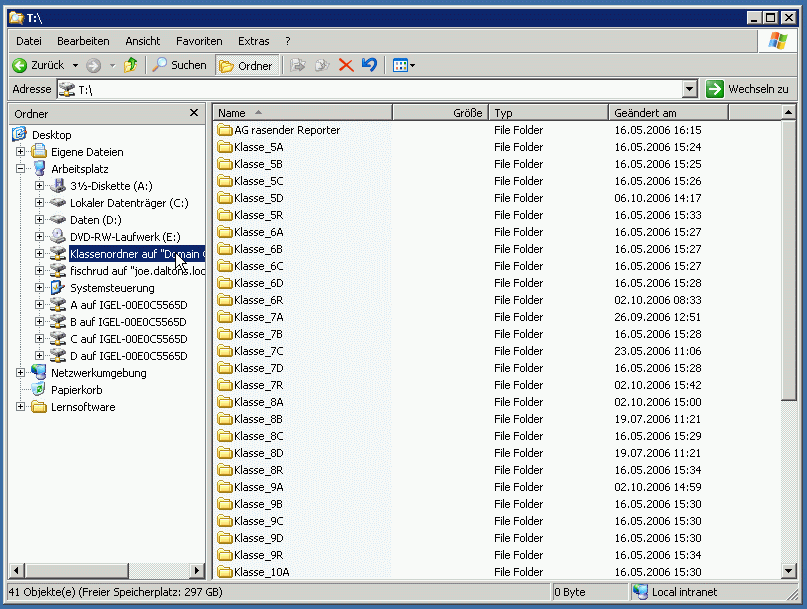The image size is (807, 609).
Task: Click the blue Undo arrow icon
Action: [x=369, y=65]
